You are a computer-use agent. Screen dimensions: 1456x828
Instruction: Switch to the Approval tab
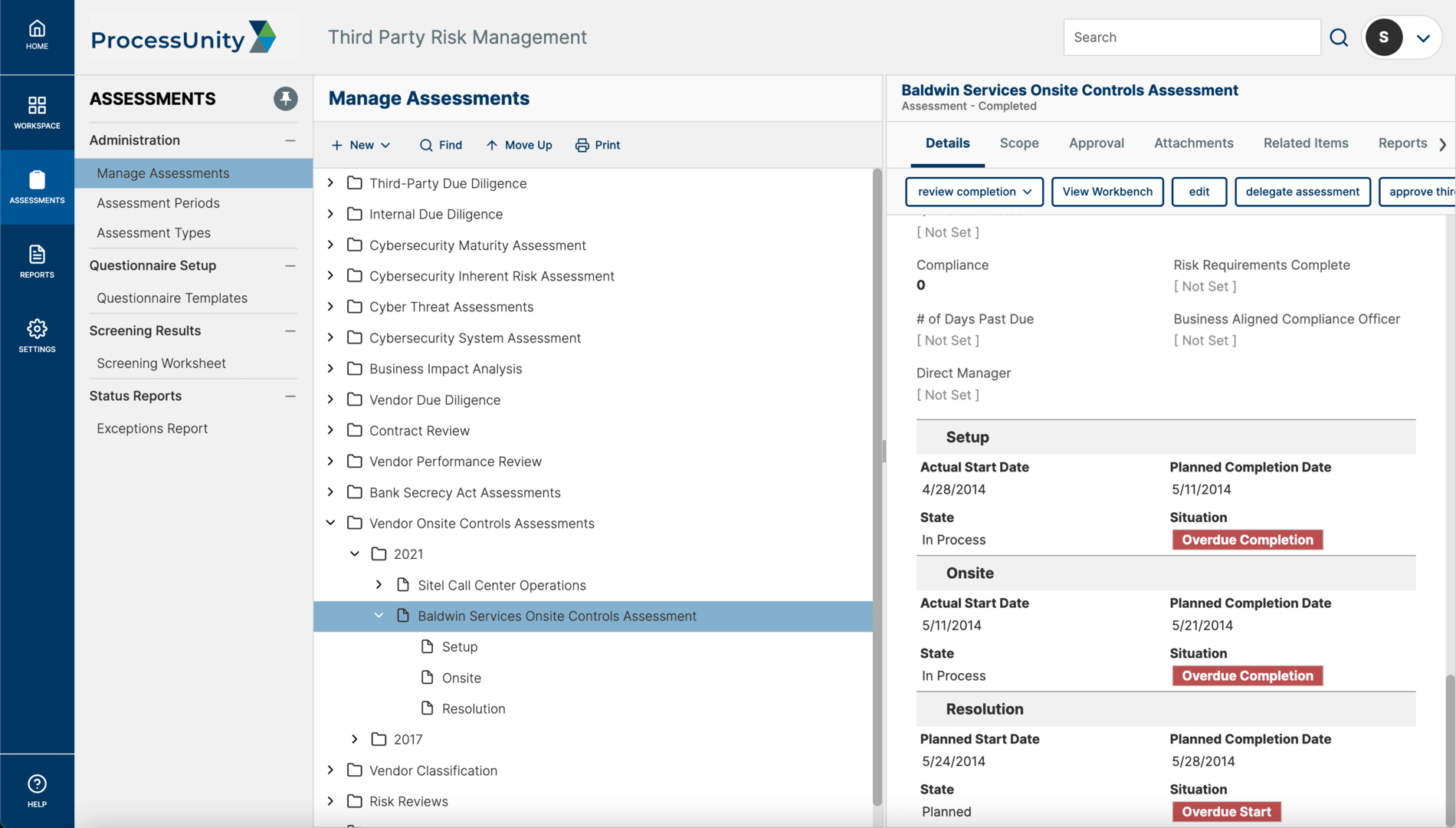click(1096, 143)
